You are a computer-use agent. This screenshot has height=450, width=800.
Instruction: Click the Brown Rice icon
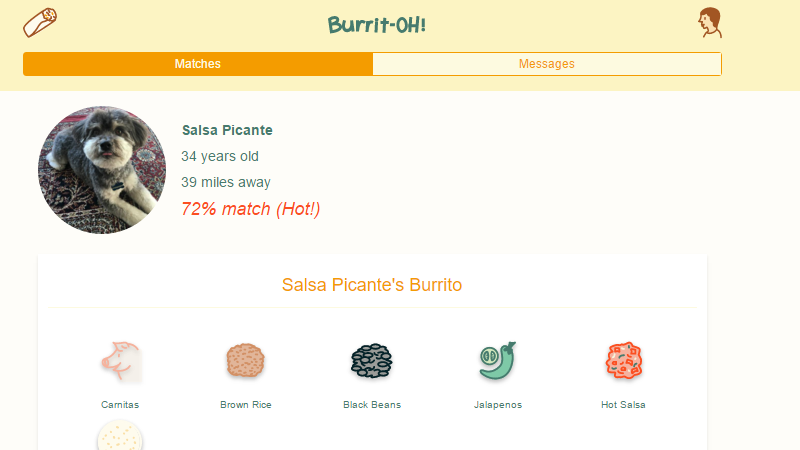[x=245, y=361]
